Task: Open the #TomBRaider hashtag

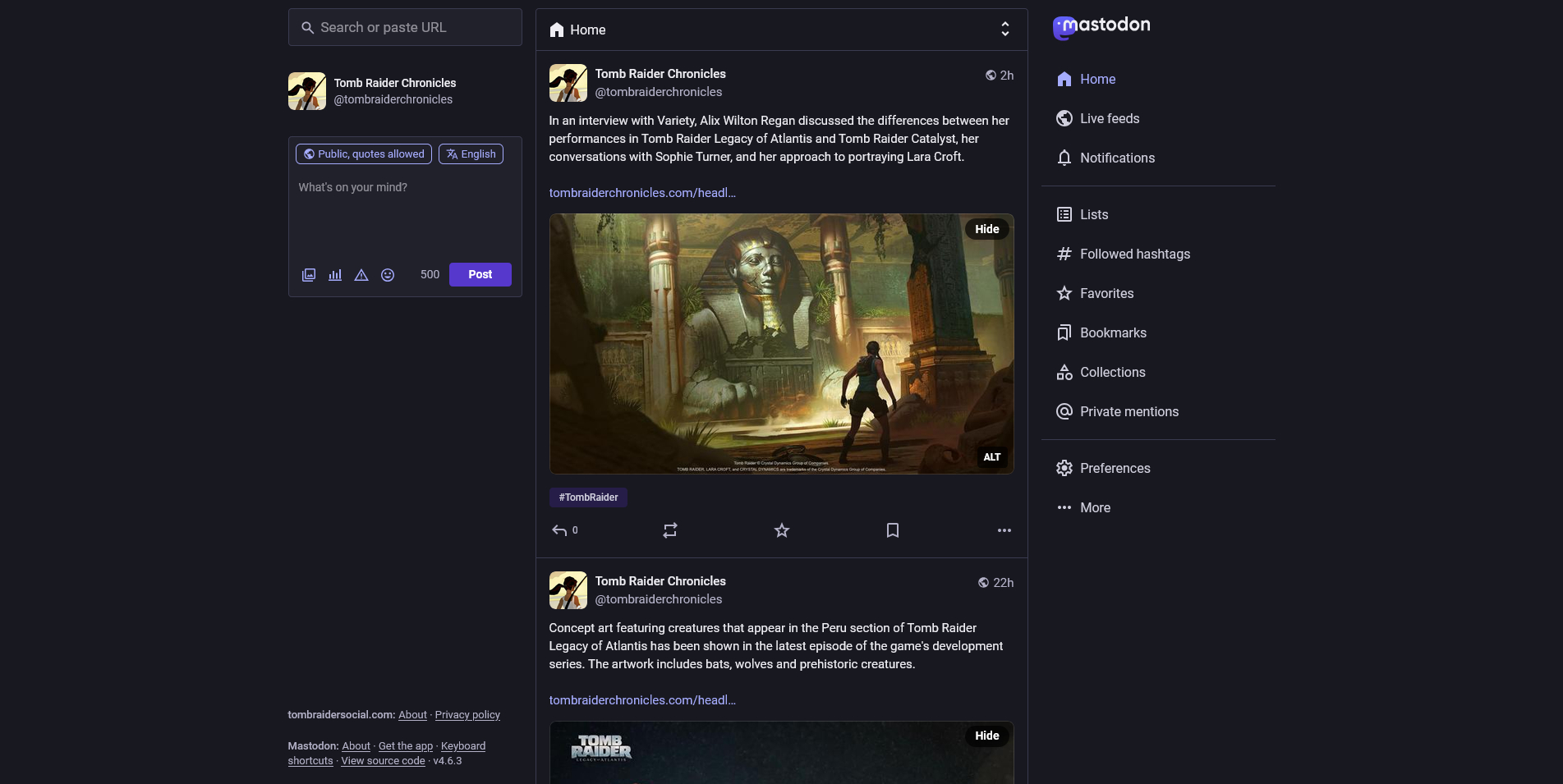Action: [x=588, y=497]
